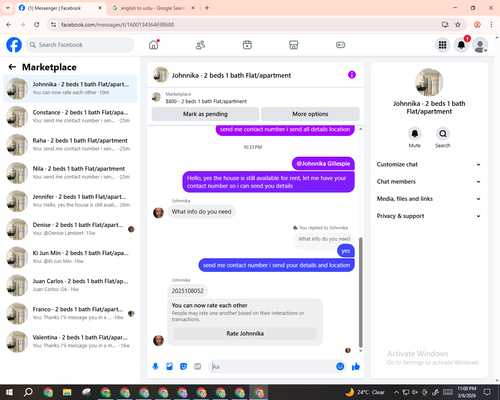500x400 pixels.
Task: Open the Windows notification center icon
Action: coord(487,392)
